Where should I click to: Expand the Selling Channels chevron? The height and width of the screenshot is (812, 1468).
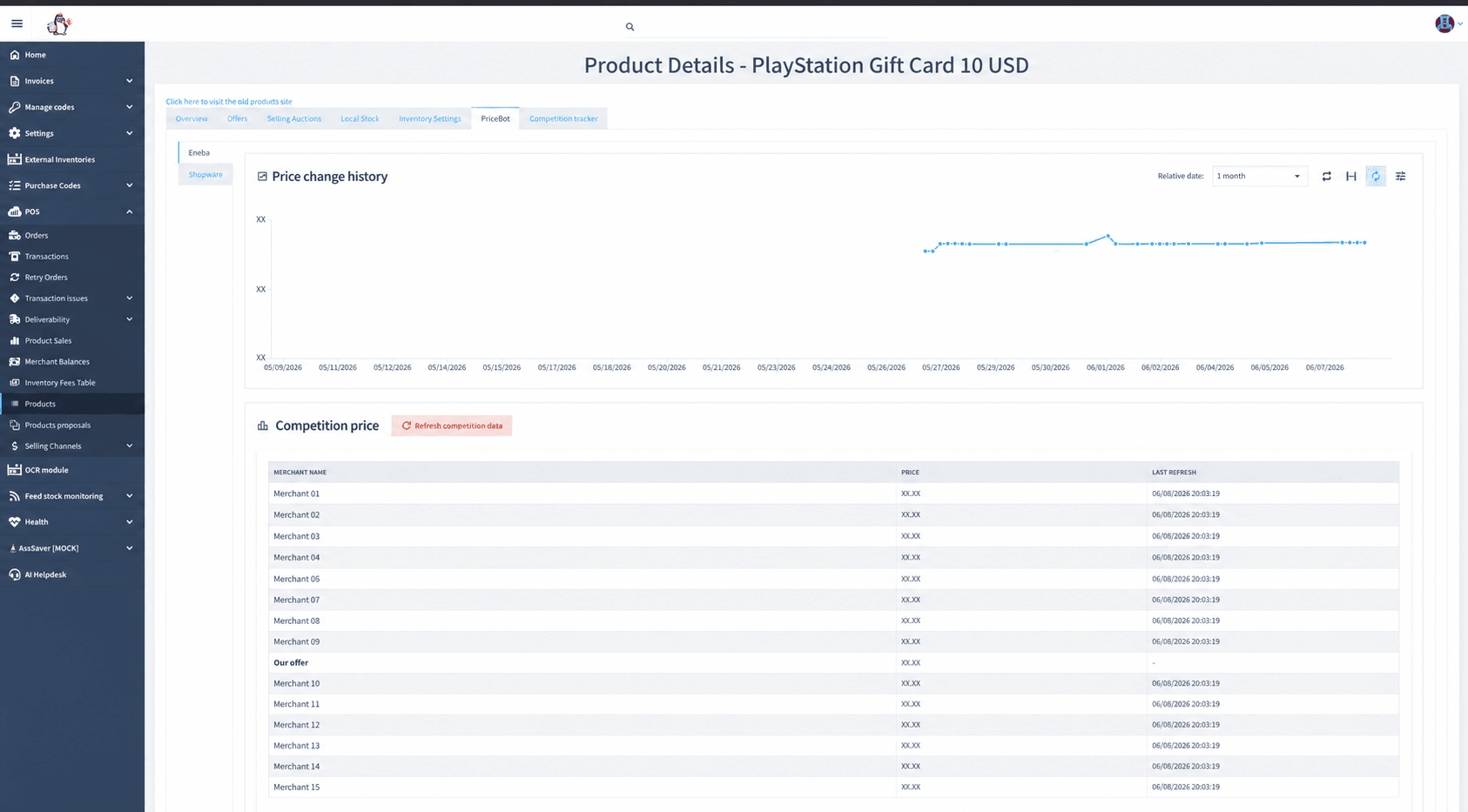[x=130, y=446]
